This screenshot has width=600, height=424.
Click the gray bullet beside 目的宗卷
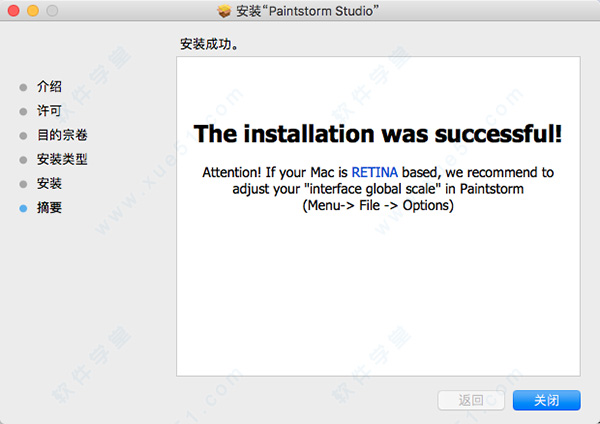[23, 135]
